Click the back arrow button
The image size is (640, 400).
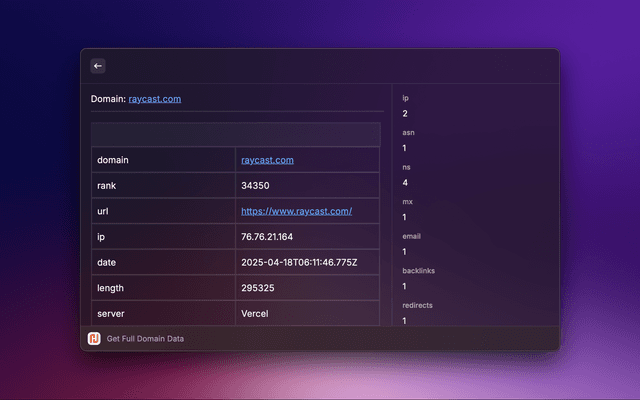98,66
